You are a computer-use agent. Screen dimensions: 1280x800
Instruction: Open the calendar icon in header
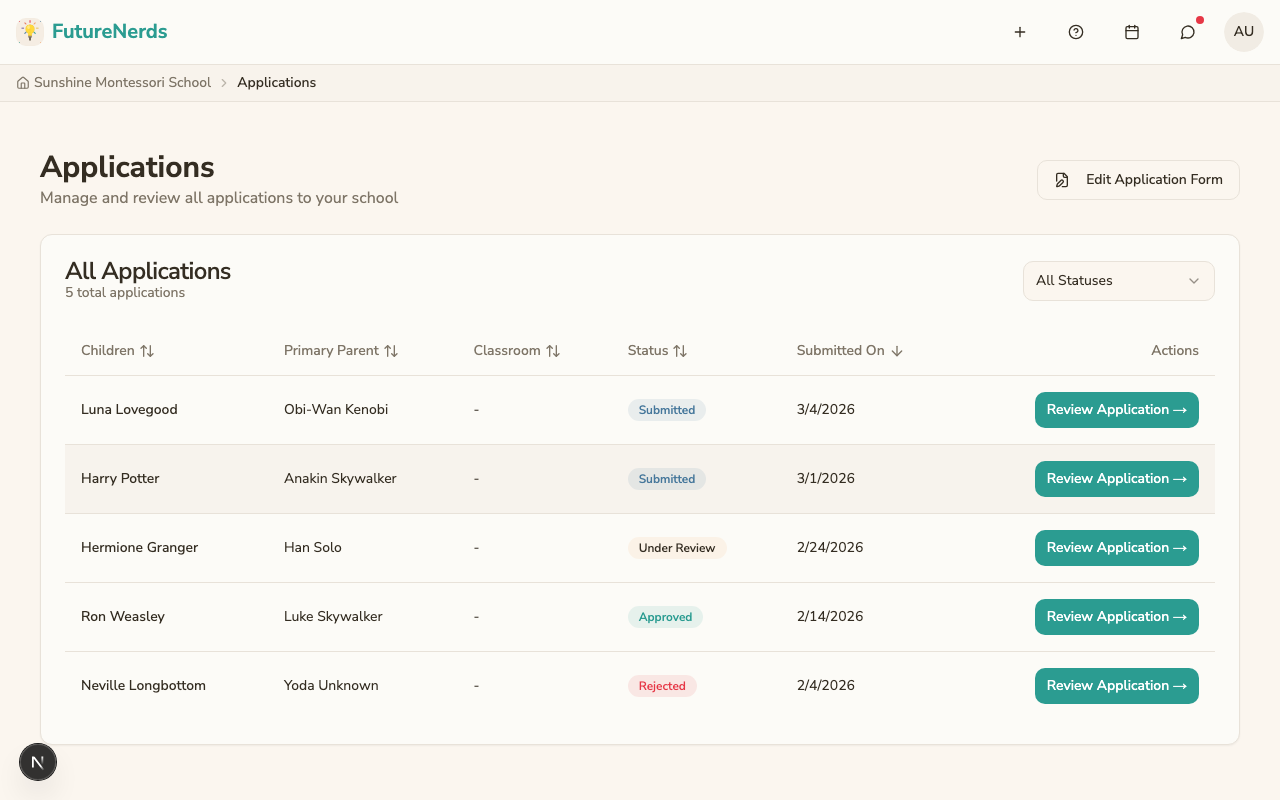(x=1132, y=32)
